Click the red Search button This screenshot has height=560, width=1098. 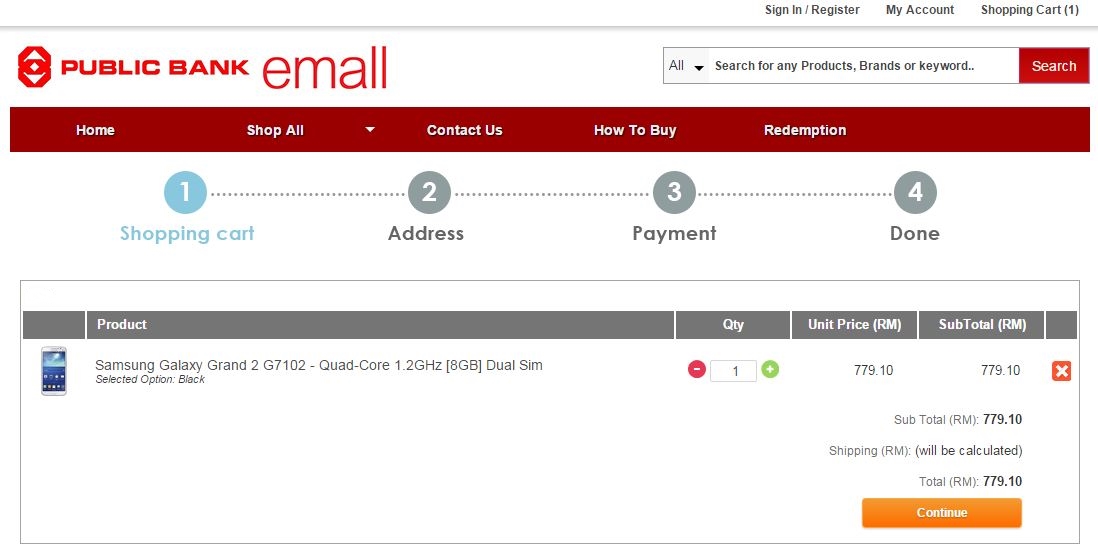click(x=1054, y=66)
